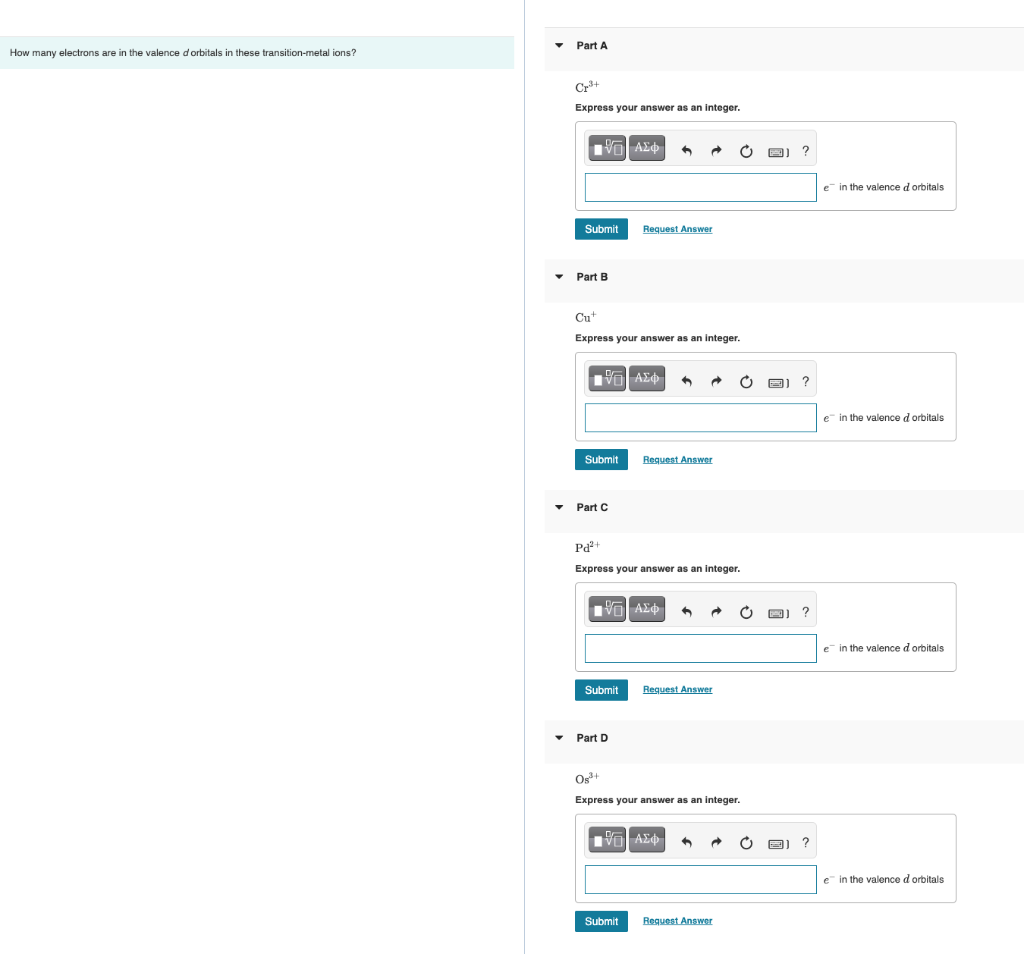Viewport: 1024px width, 954px height.
Task: Open math templates tool in Part C
Action: pyautogui.click(x=607, y=609)
